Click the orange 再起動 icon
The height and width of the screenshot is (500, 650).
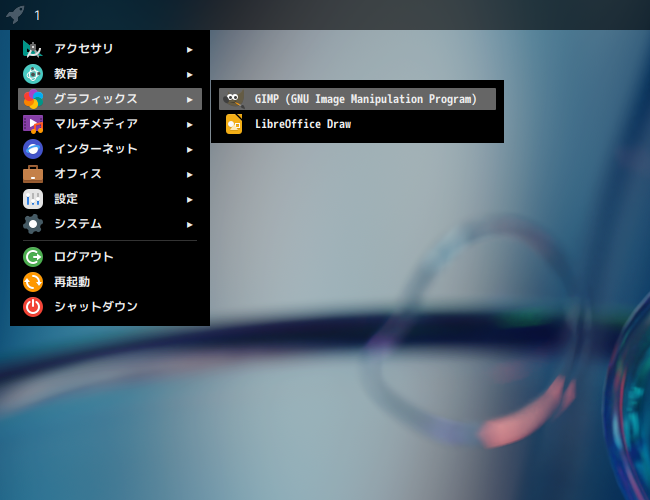pyautogui.click(x=33, y=282)
